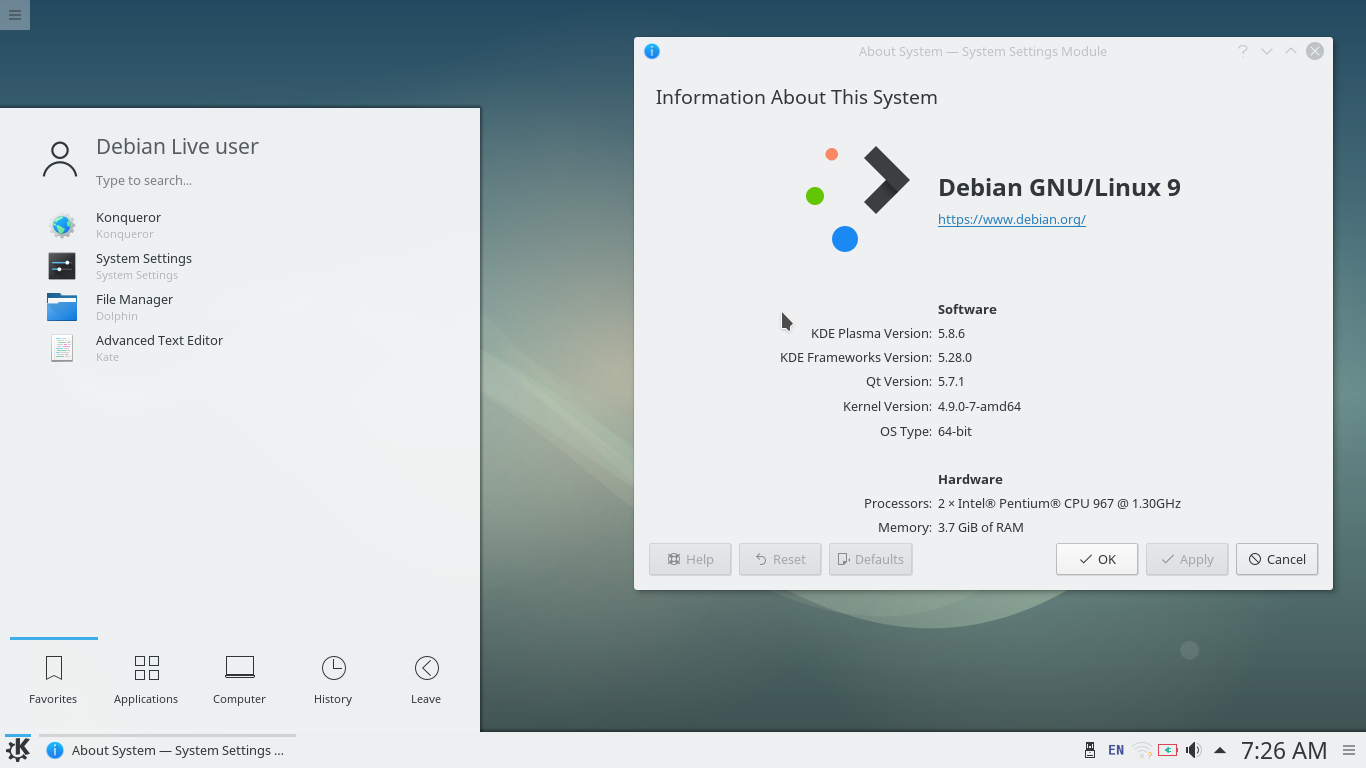Click the EN keyboard layout indicator

tap(1115, 749)
